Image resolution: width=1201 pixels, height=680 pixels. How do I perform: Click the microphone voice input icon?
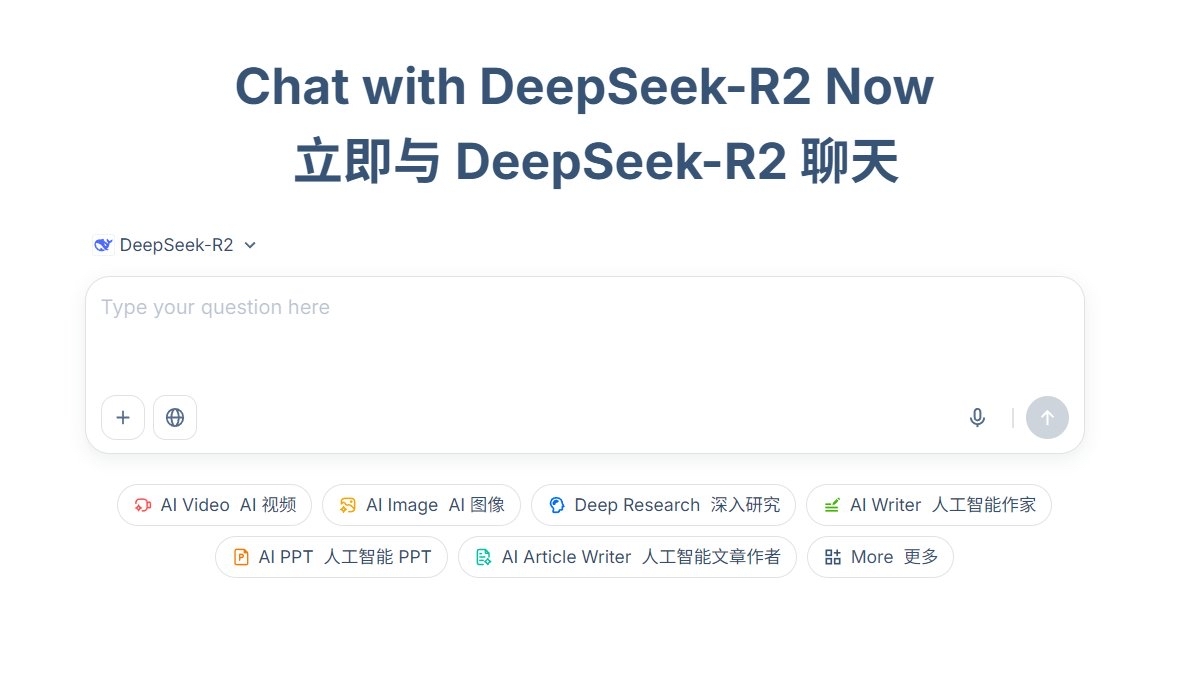point(978,418)
